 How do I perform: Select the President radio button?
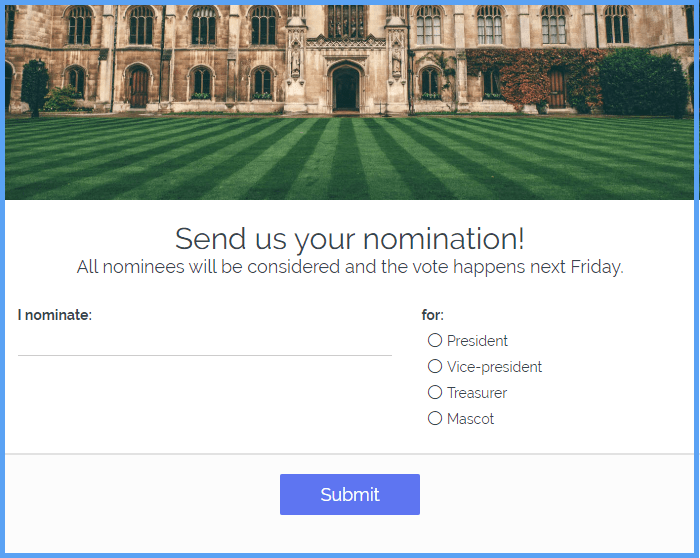point(435,341)
